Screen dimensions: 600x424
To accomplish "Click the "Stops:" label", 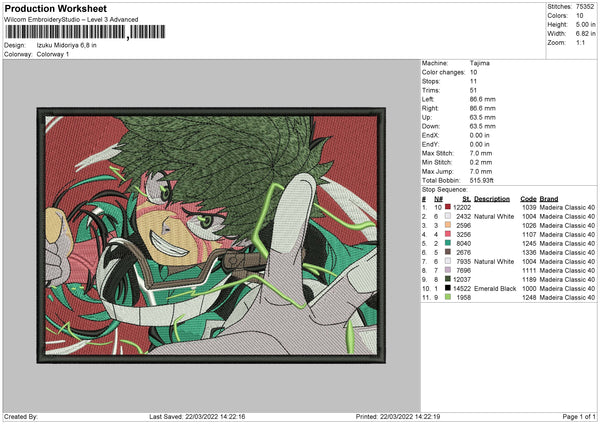I will pyautogui.click(x=431, y=81).
